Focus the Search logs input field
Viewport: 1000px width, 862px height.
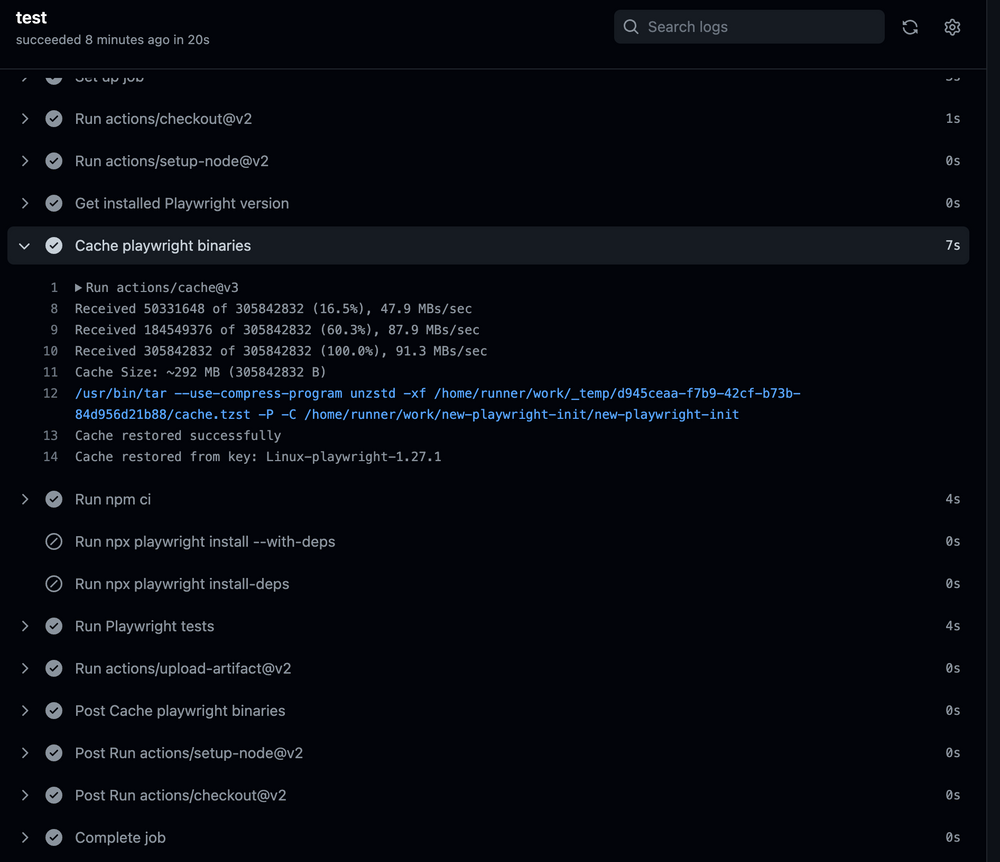749,27
